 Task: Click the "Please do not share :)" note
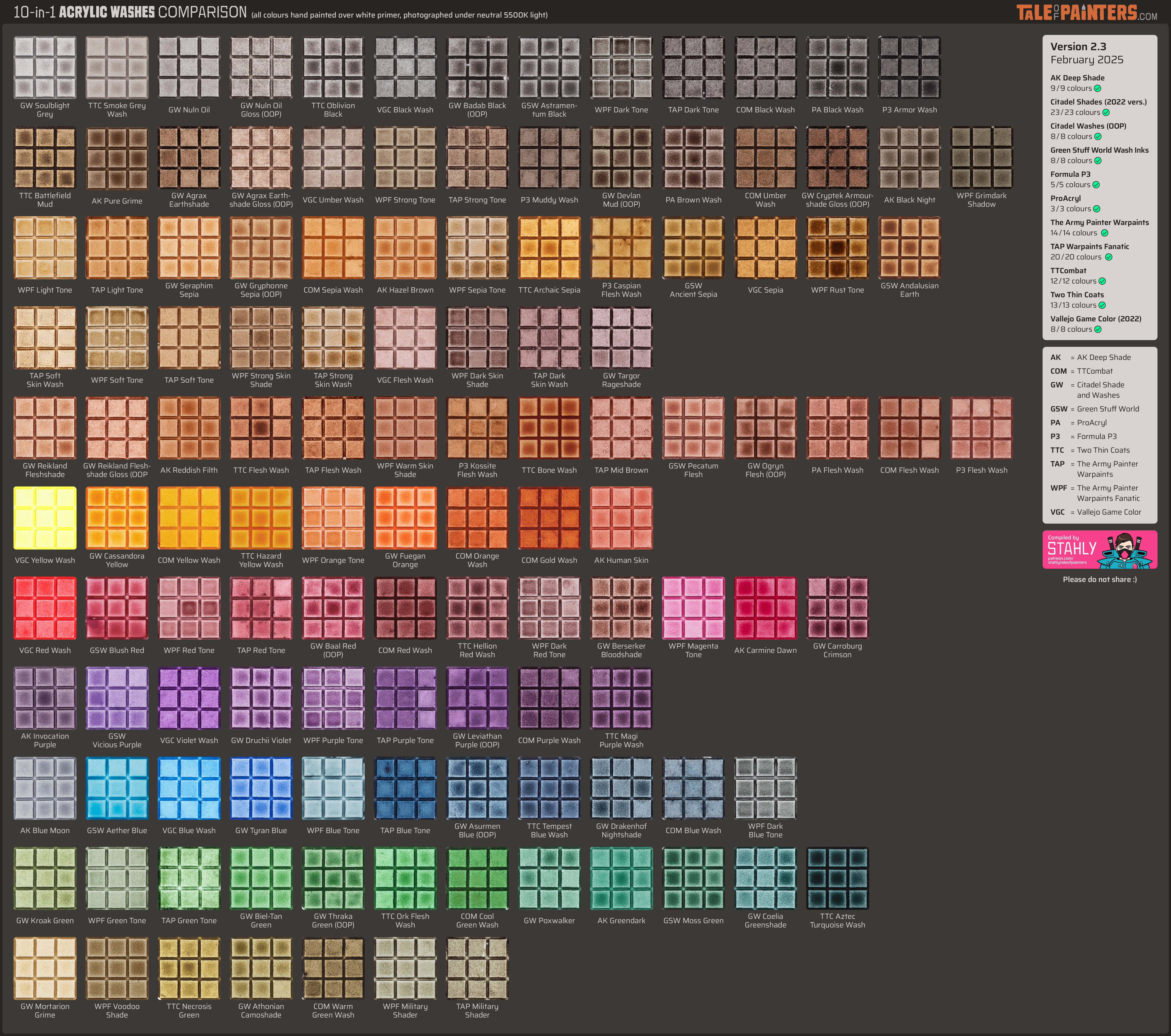1100,579
